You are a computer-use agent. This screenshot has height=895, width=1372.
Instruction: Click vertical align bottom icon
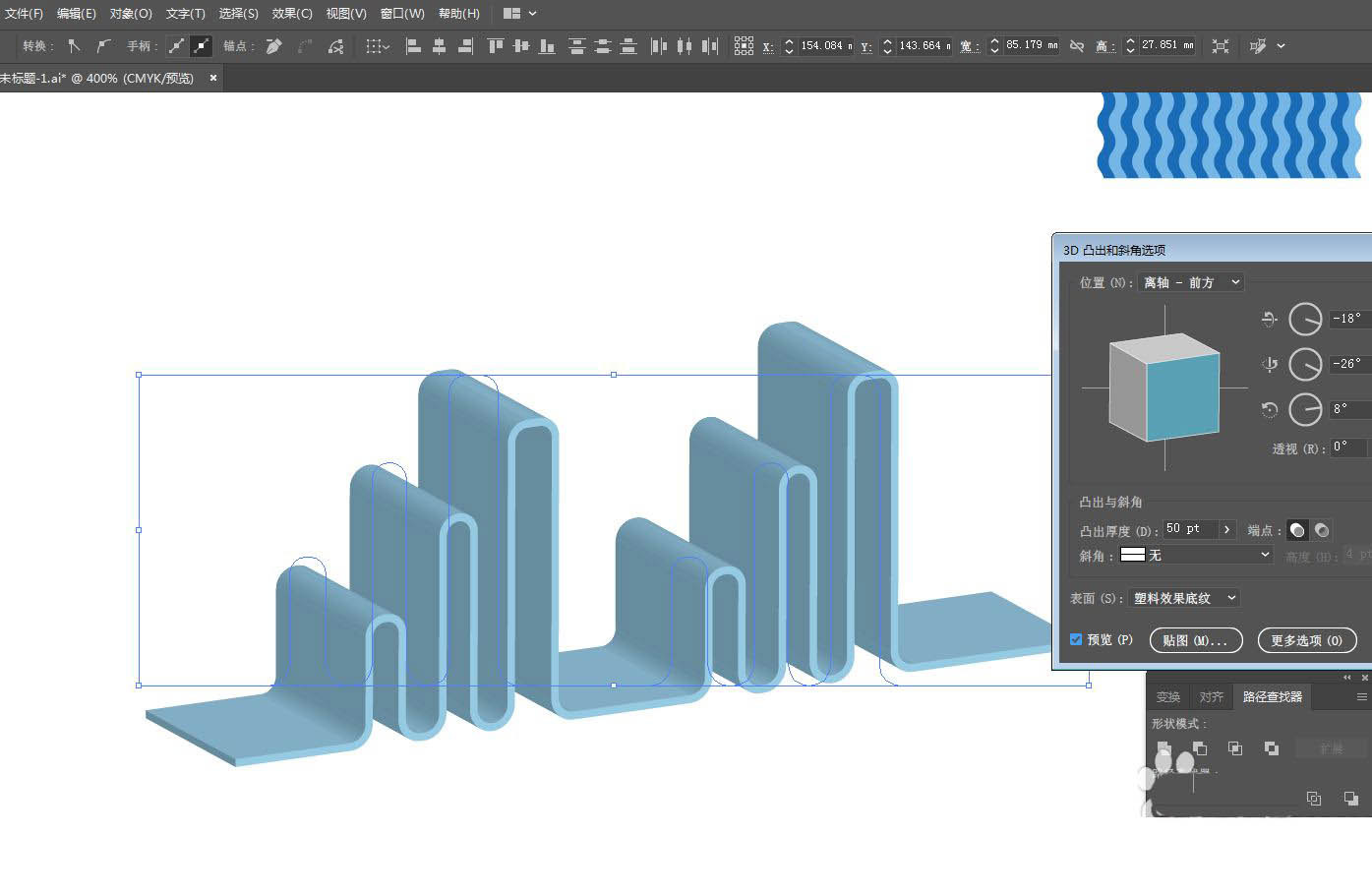click(547, 46)
